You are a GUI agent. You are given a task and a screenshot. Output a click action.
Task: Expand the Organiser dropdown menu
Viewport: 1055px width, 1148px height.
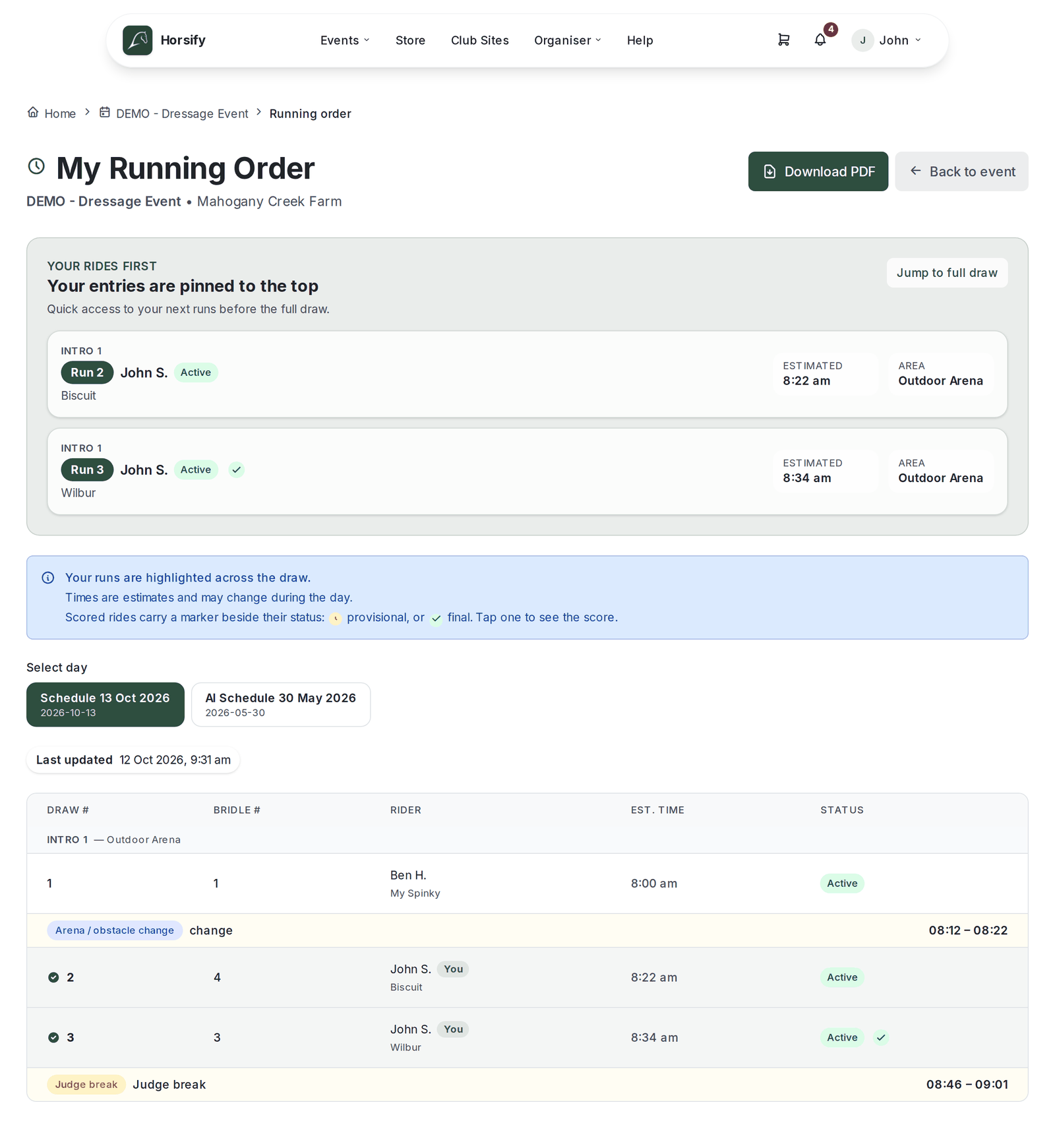[x=568, y=40]
